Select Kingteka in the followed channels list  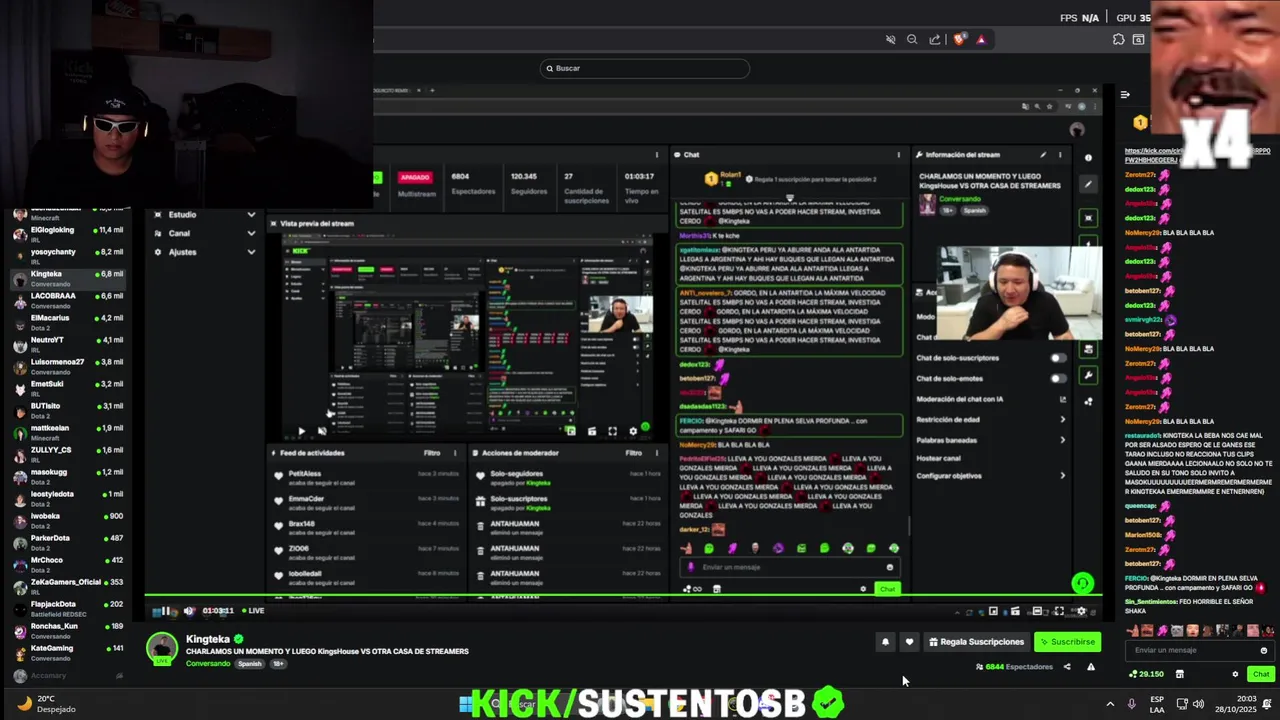[68, 278]
